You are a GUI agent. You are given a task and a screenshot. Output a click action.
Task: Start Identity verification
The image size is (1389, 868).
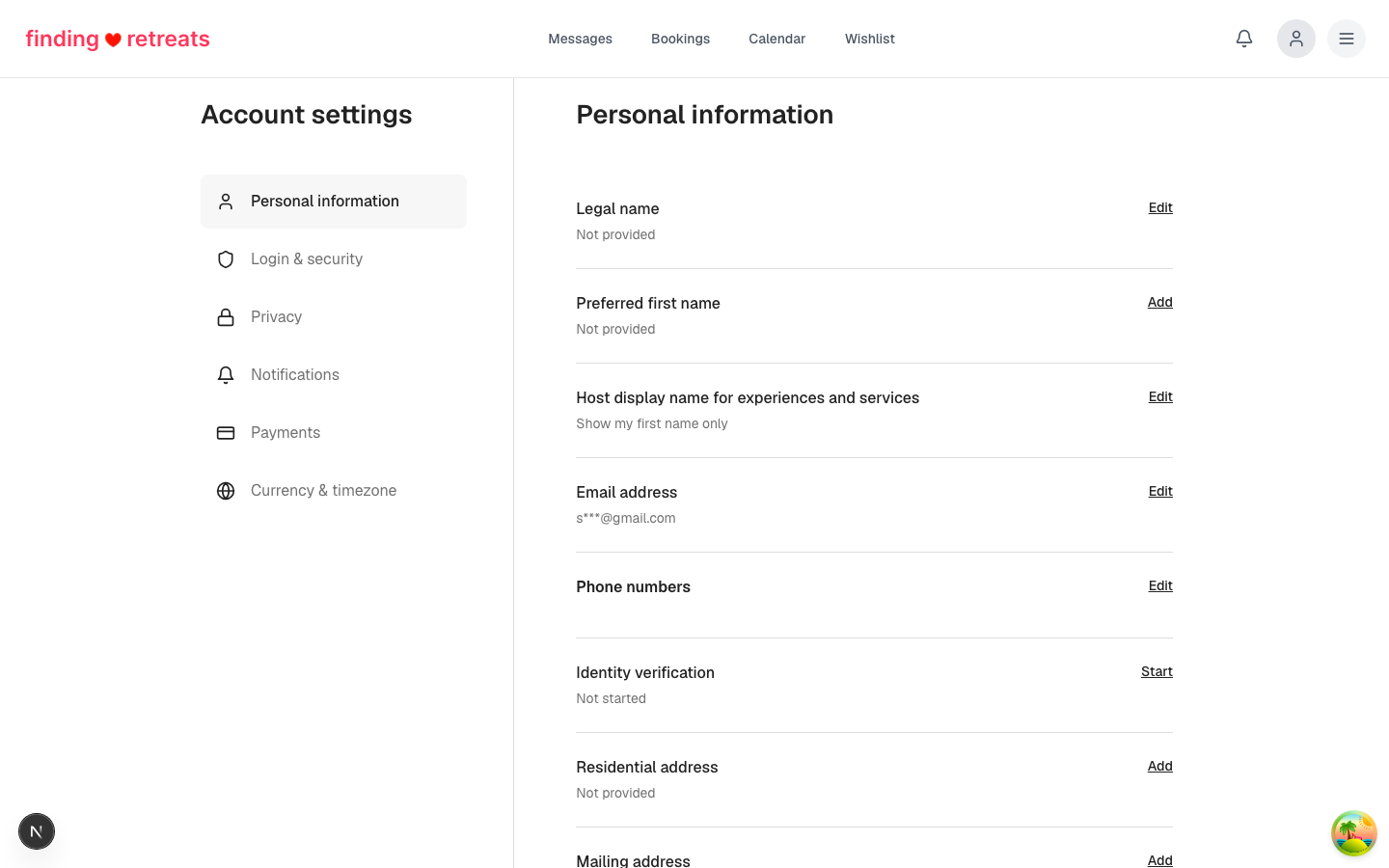(1157, 671)
